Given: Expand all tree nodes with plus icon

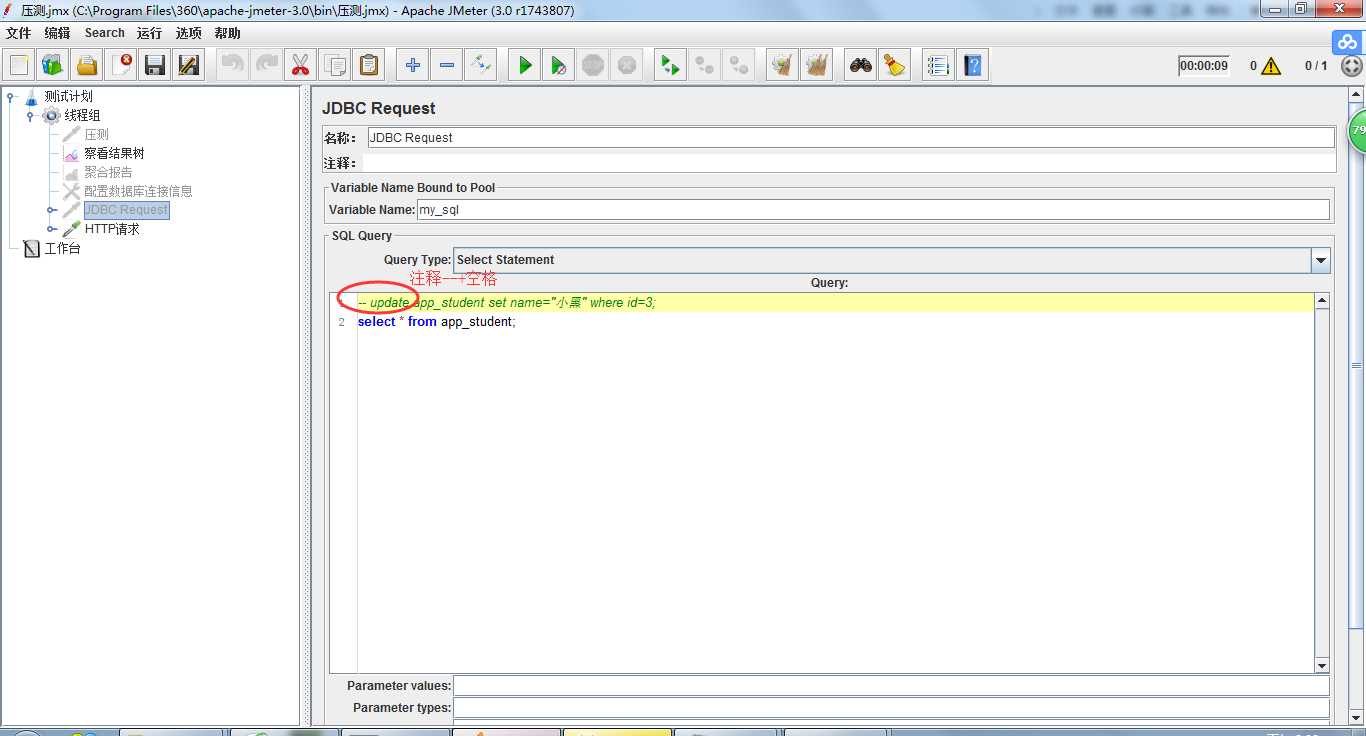Looking at the screenshot, I should pos(413,65).
